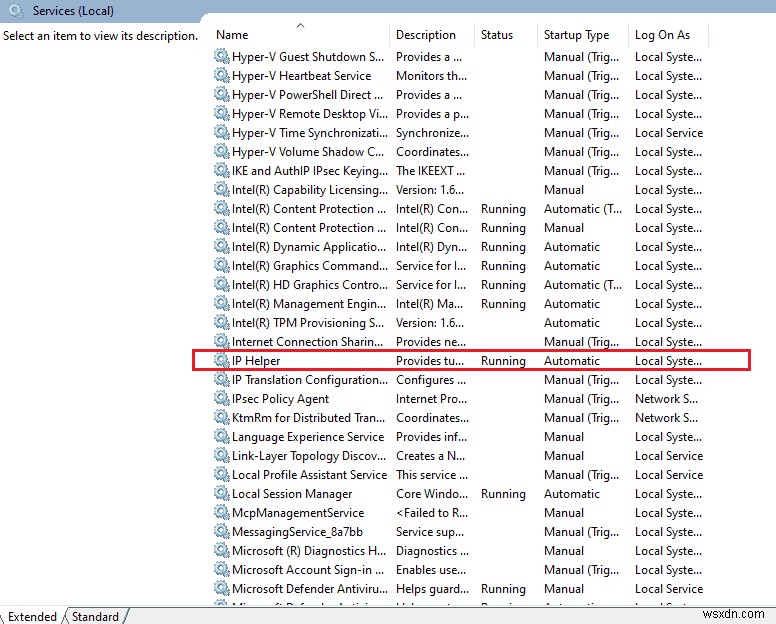Click the gear icon of IPsec Policy Agent
The height and width of the screenshot is (624, 776).
(222, 398)
